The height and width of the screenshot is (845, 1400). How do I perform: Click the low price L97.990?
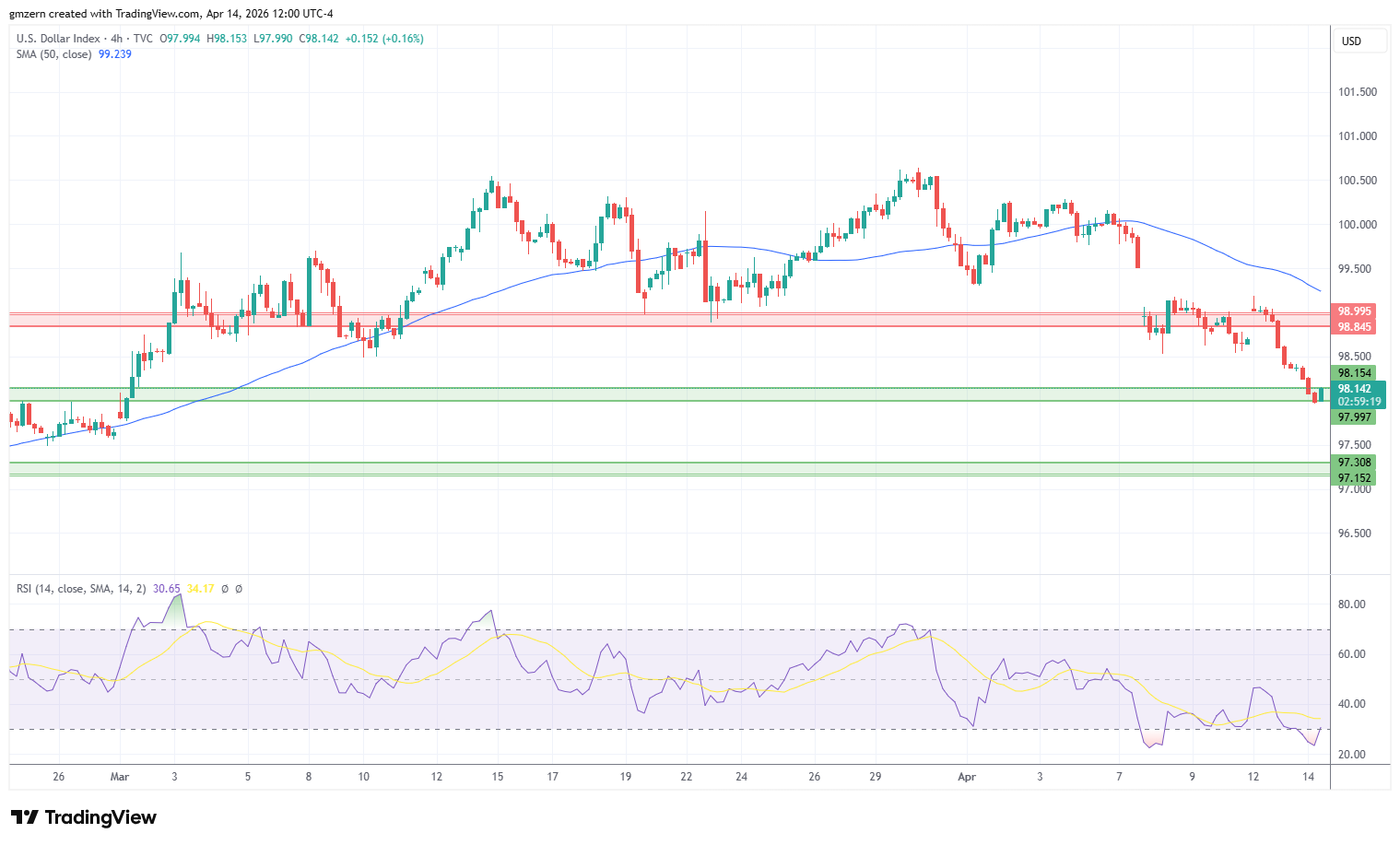[273, 39]
